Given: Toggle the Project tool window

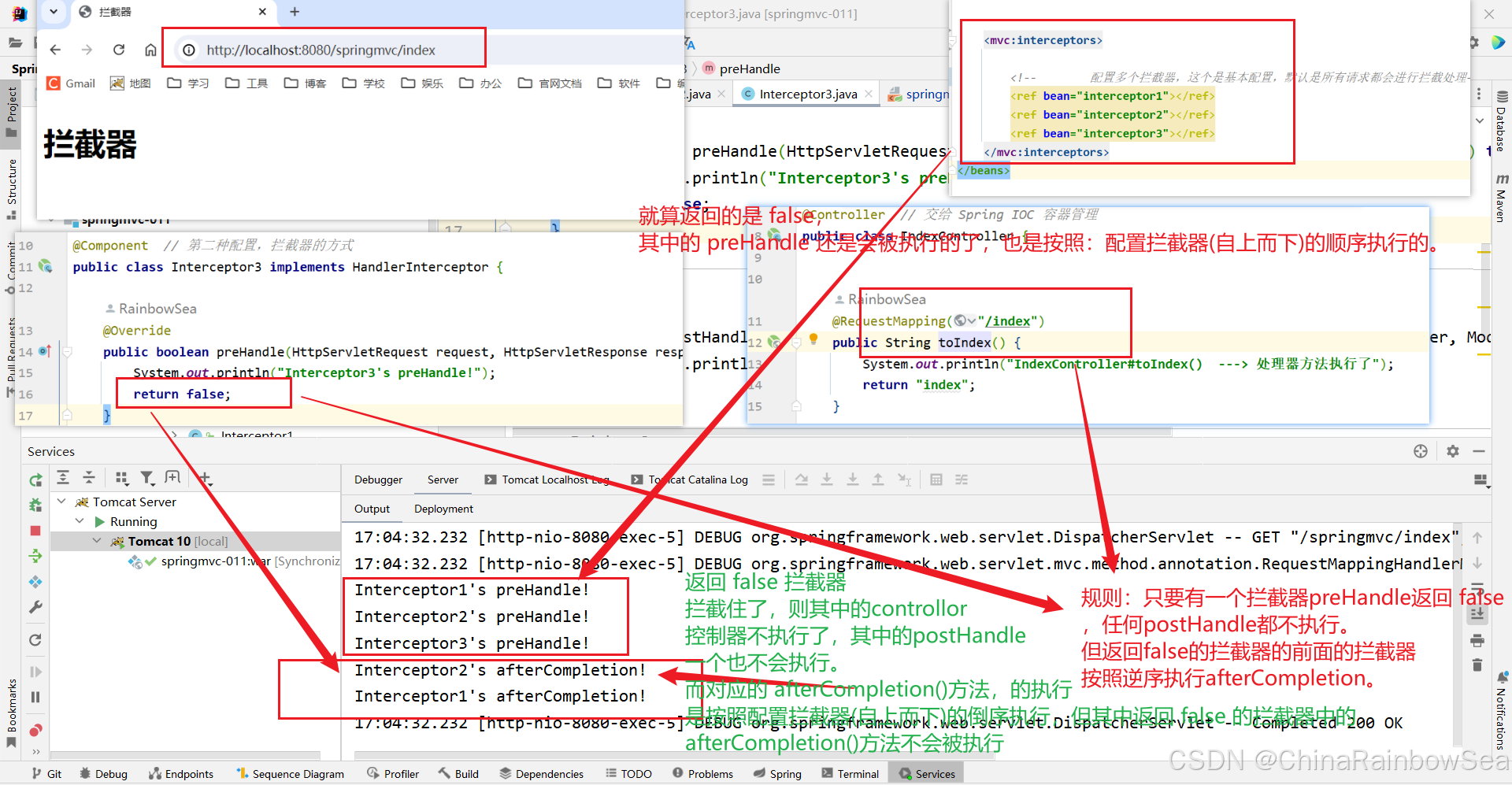Looking at the screenshot, I should tap(12, 110).
